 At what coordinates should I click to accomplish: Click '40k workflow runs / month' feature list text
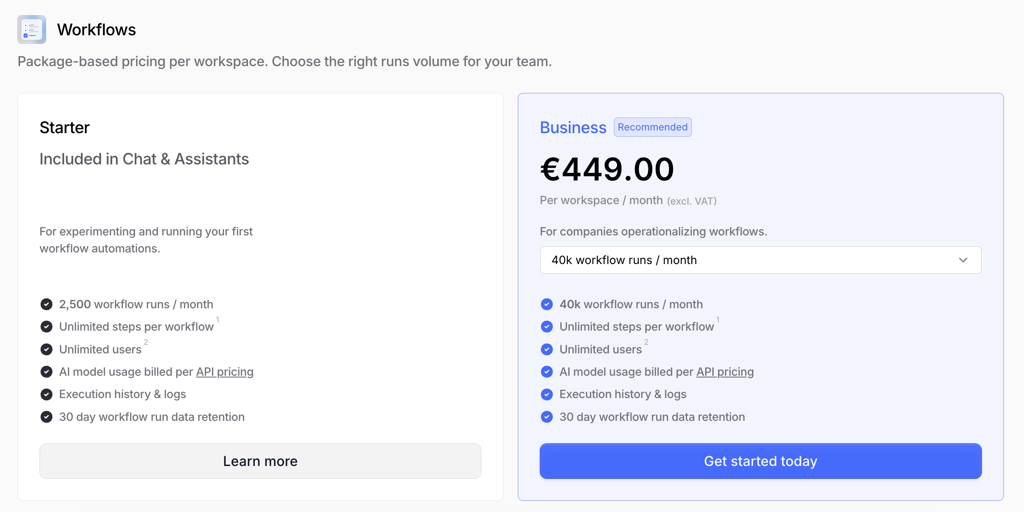point(632,304)
